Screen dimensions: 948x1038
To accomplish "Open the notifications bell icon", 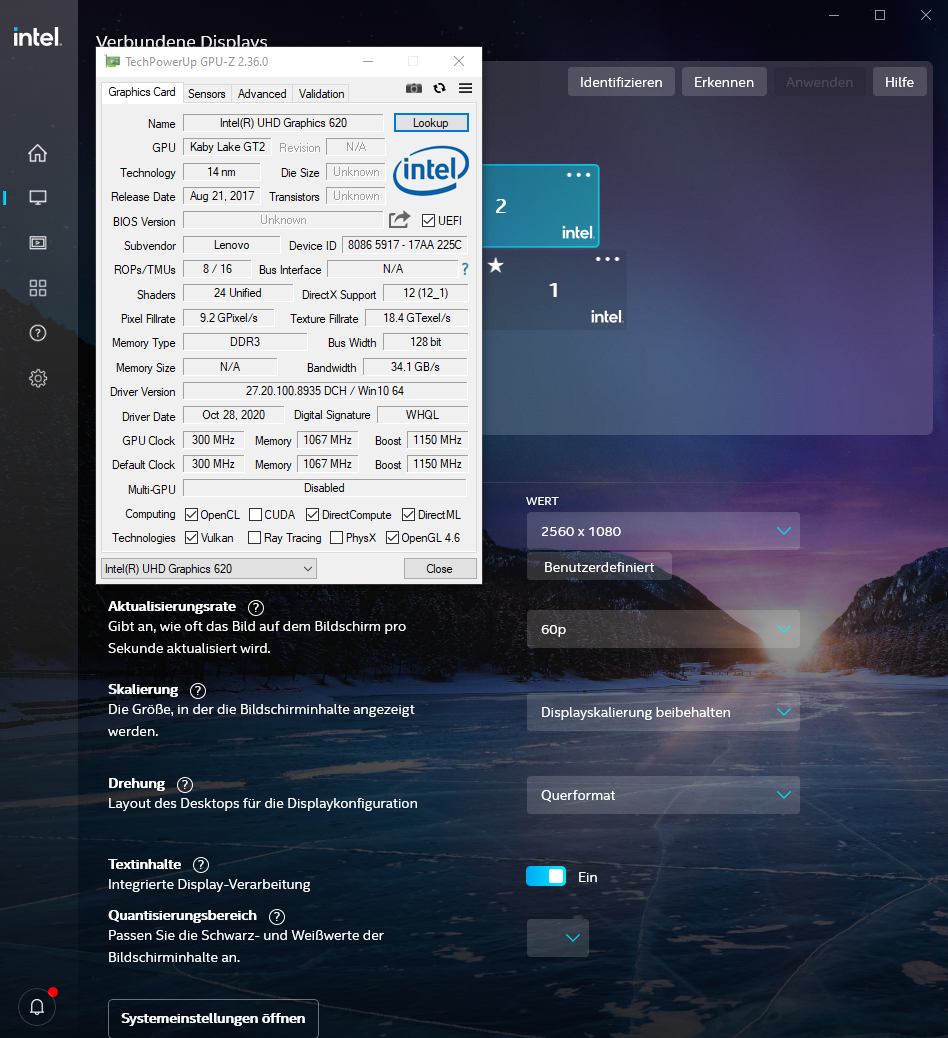I will tap(37, 1007).
